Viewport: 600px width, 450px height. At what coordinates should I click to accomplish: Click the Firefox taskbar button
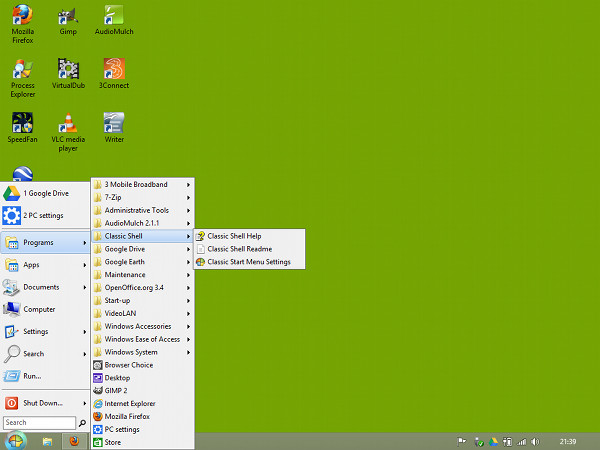pos(74,441)
